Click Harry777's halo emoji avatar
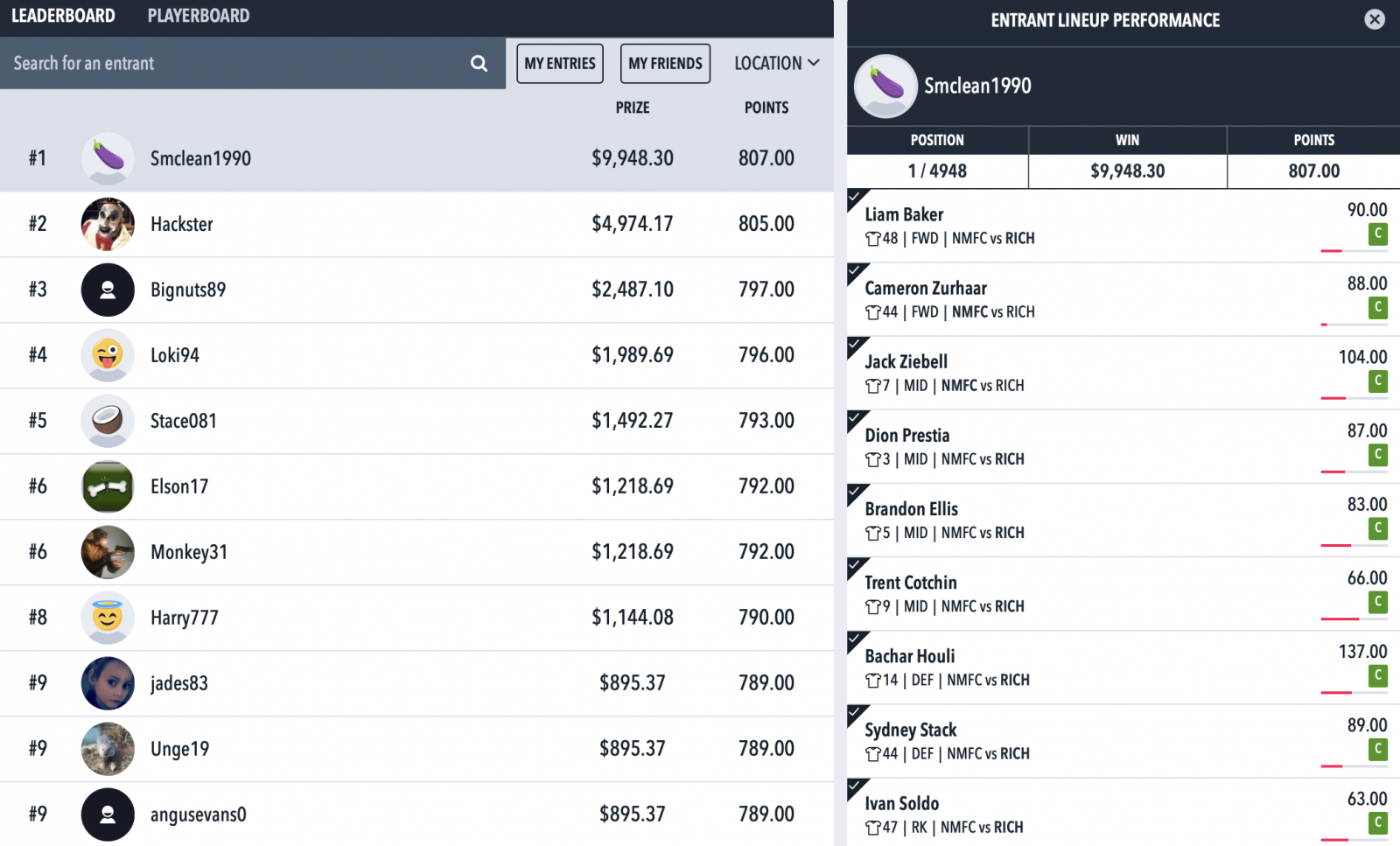This screenshot has height=846, width=1400. (108, 618)
